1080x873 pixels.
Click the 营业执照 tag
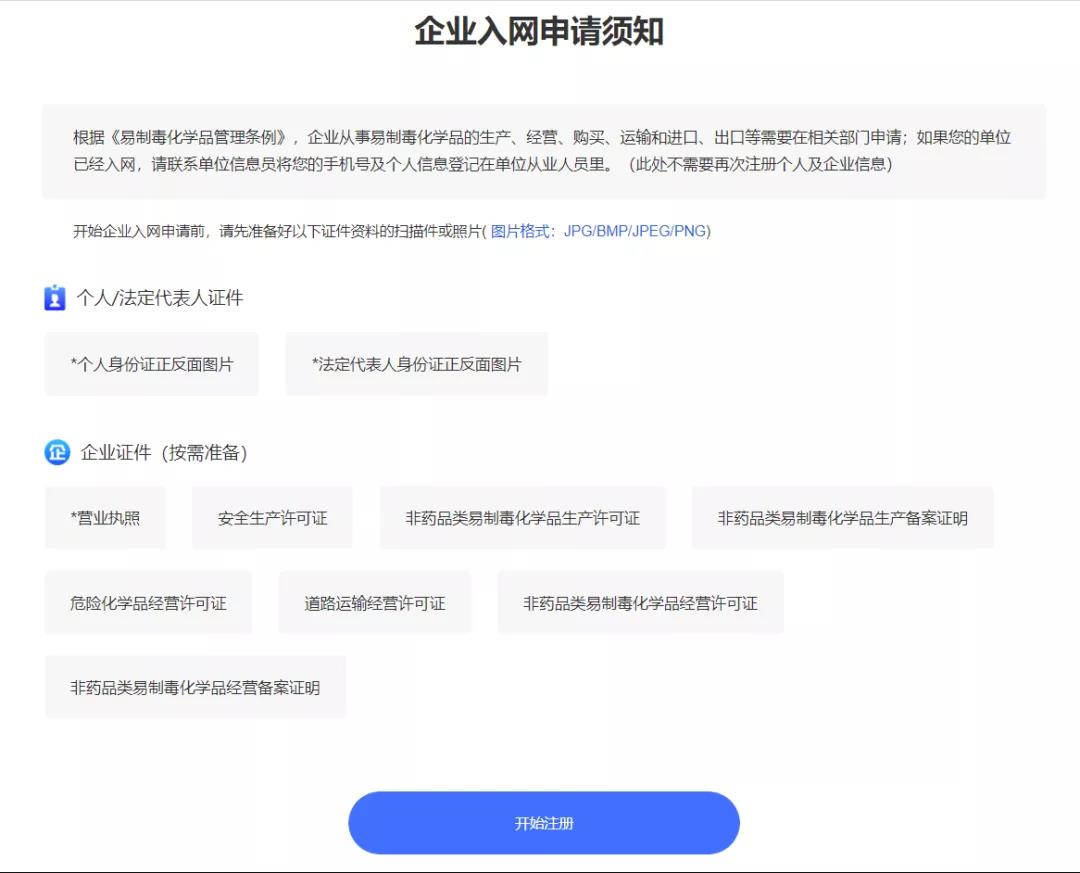[105, 518]
